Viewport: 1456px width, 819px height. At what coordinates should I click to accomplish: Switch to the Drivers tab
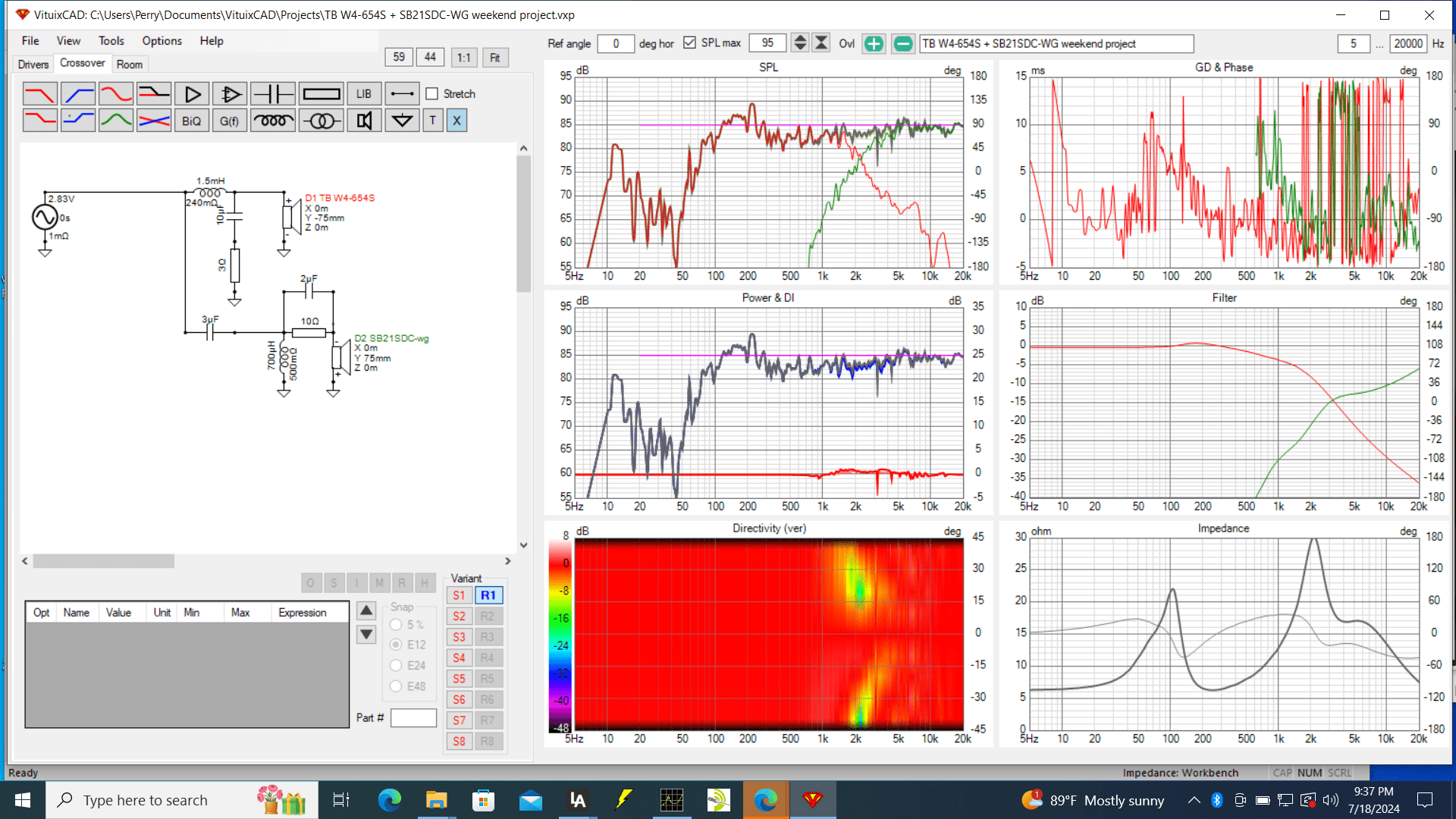pos(33,64)
